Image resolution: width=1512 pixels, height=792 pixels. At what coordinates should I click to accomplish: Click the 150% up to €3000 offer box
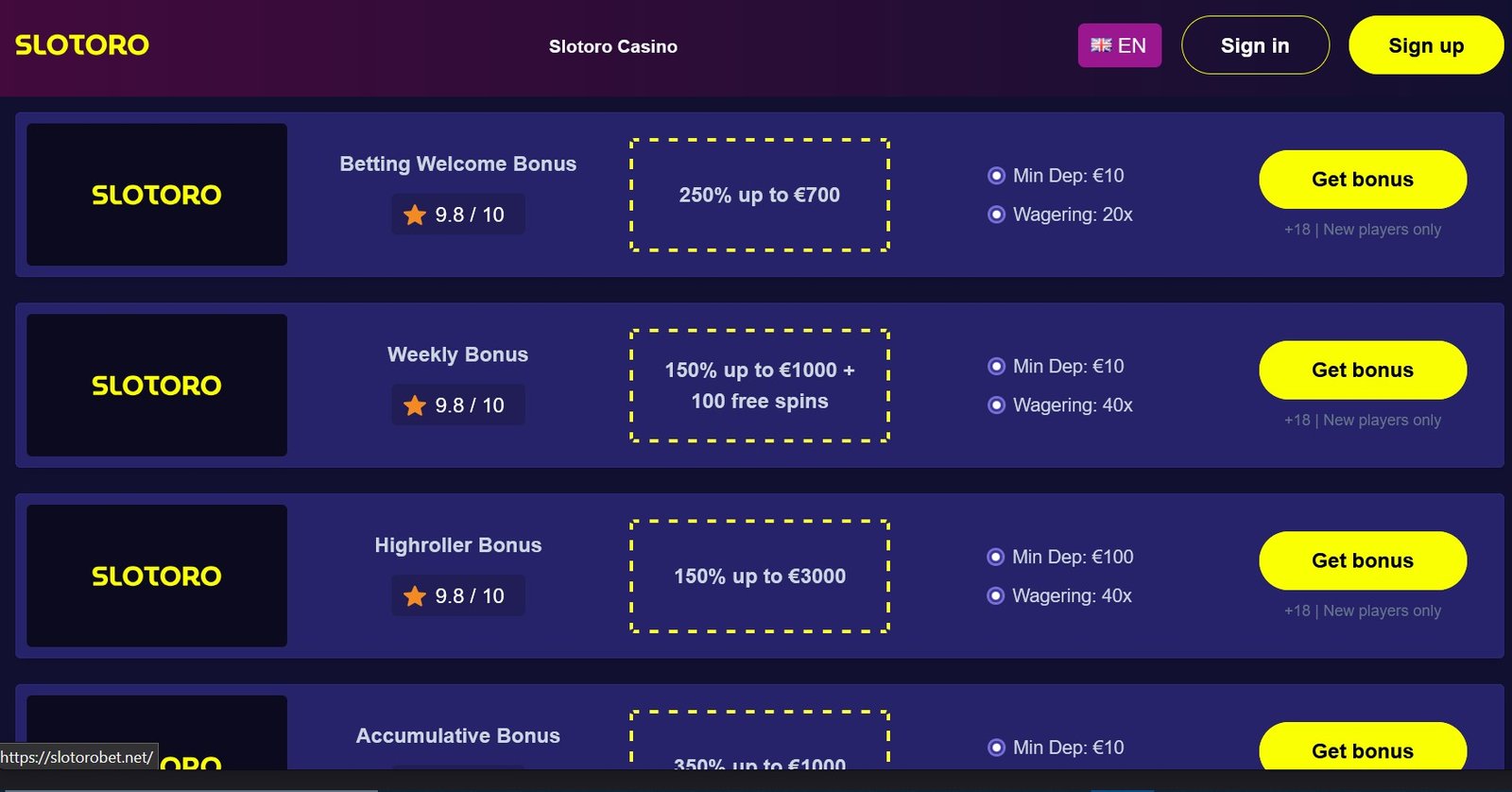760,577
